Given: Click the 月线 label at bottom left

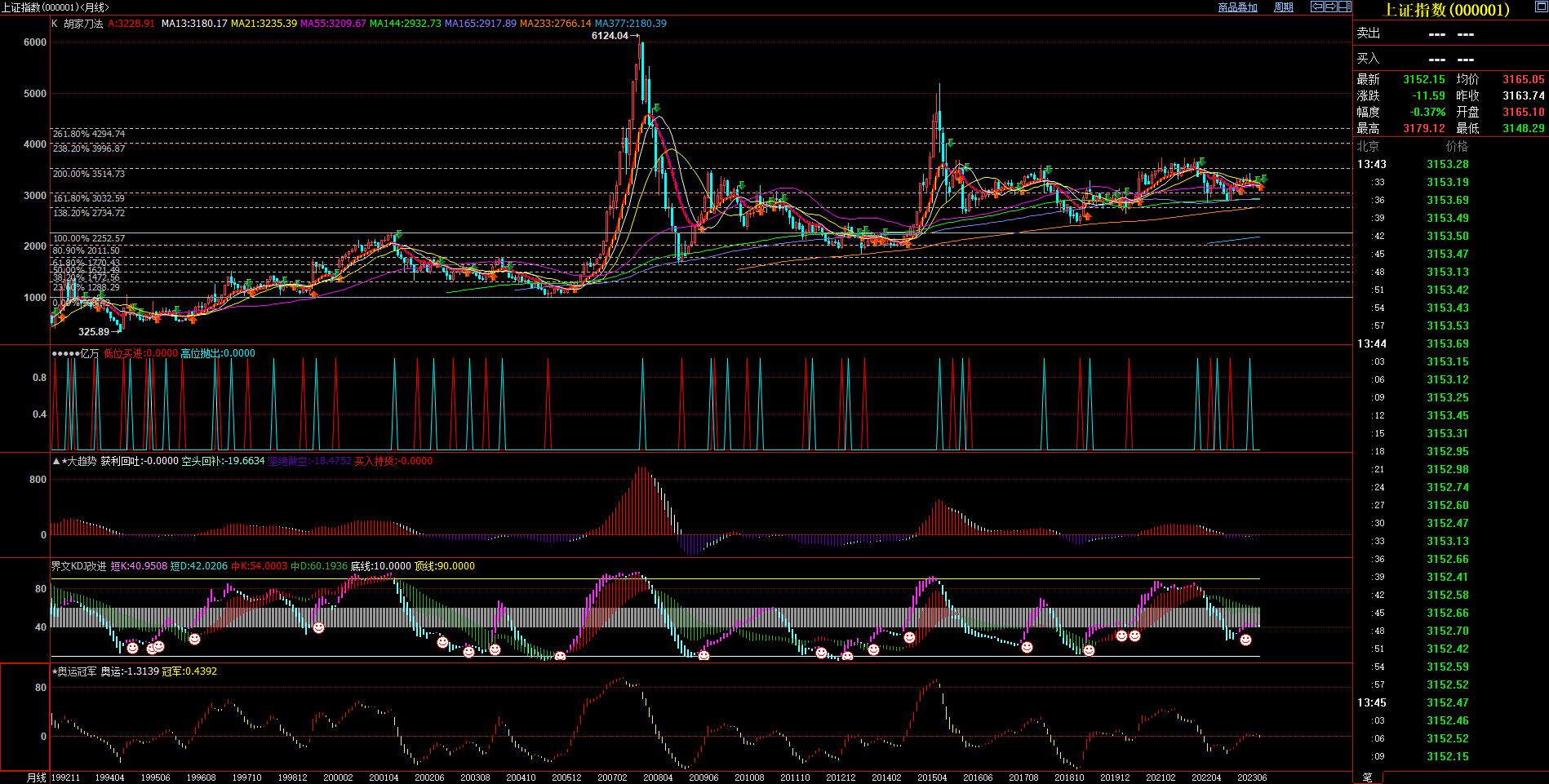Looking at the screenshot, I should pyautogui.click(x=36, y=777).
